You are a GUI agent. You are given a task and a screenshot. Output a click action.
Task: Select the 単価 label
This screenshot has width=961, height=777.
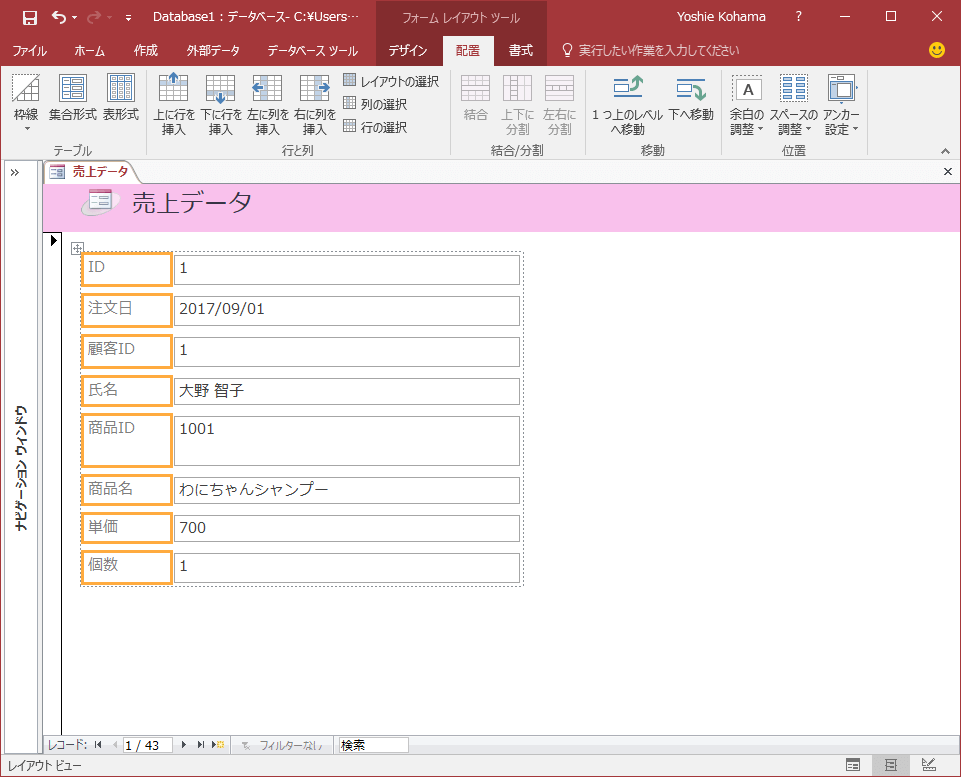click(126, 528)
